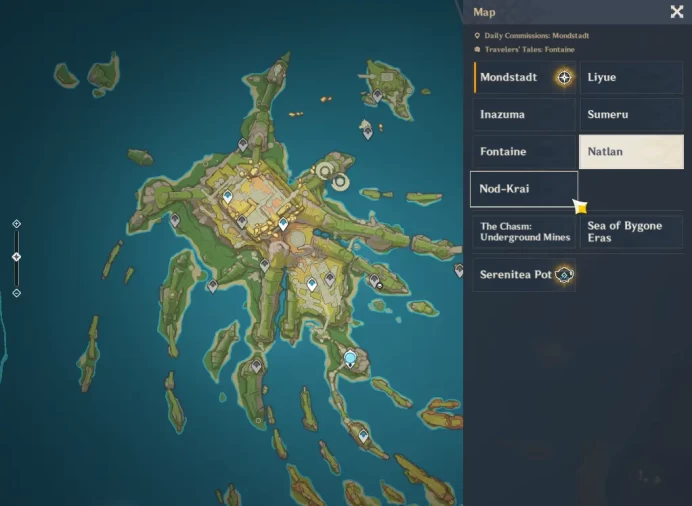The width and height of the screenshot is (692, 506).
Task: Close the Map region panel
Action: click(677, 11)
